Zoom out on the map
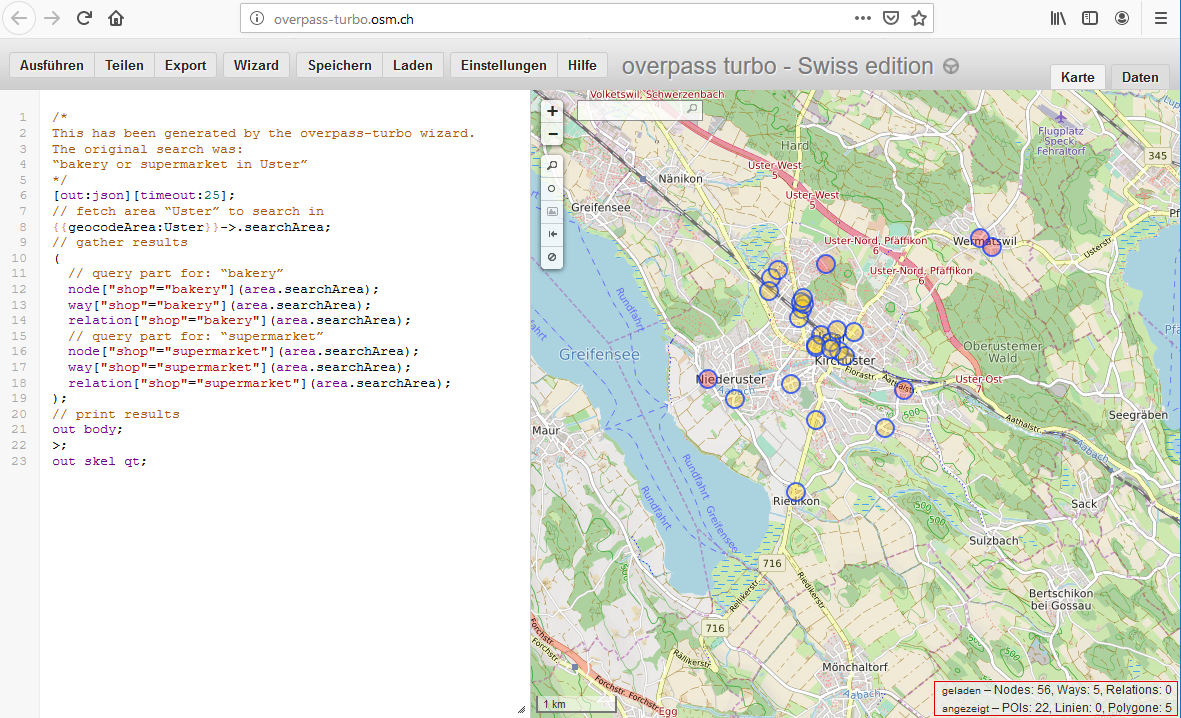The height and width of the screenshot is (718, 1181). [552, 134]
